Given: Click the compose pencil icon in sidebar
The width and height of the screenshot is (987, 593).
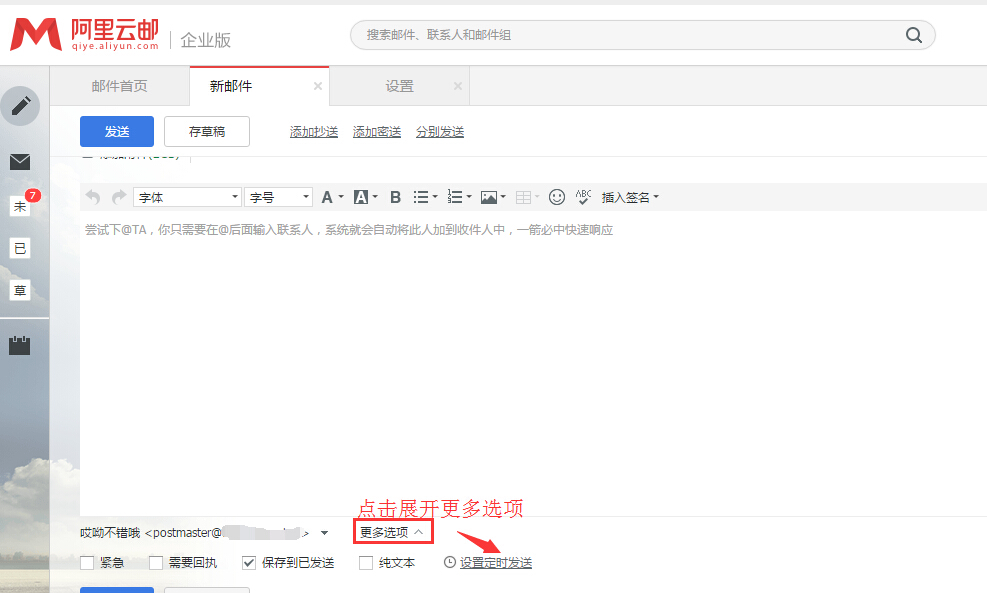Looking at the screenshot, I should [x=20, y=106].
